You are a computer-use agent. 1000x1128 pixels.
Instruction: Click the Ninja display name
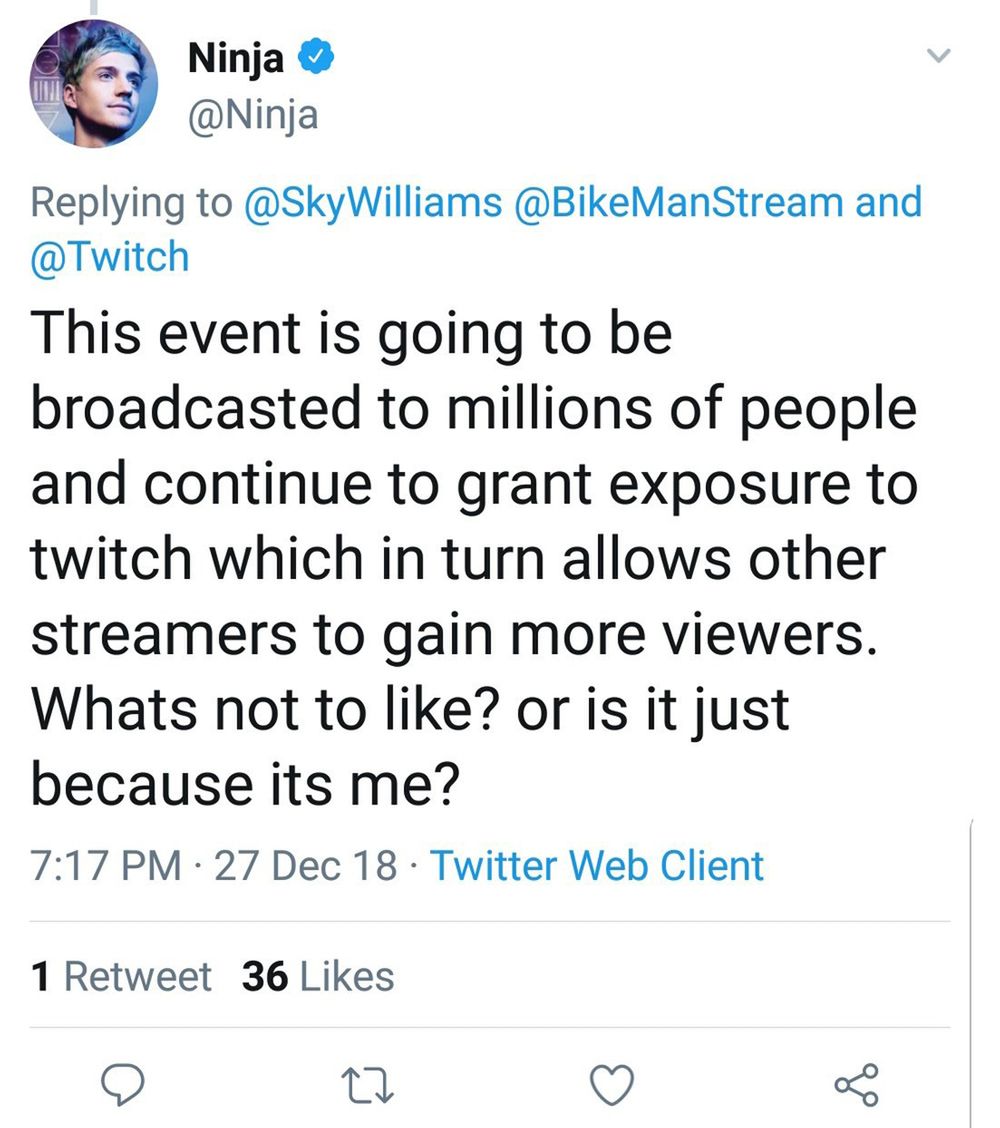pyautogui.click(x=236, y=58)
